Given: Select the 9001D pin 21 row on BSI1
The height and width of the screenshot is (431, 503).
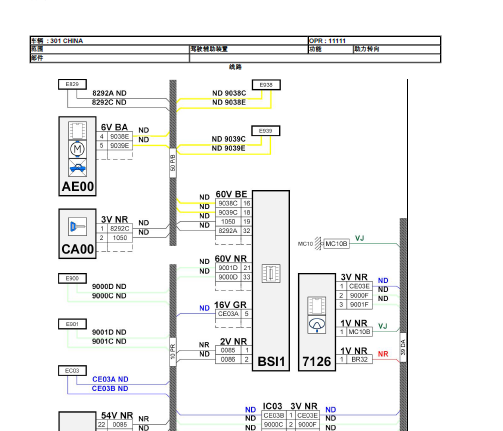Looking at the screenshot, I should [x=233, y=268].
